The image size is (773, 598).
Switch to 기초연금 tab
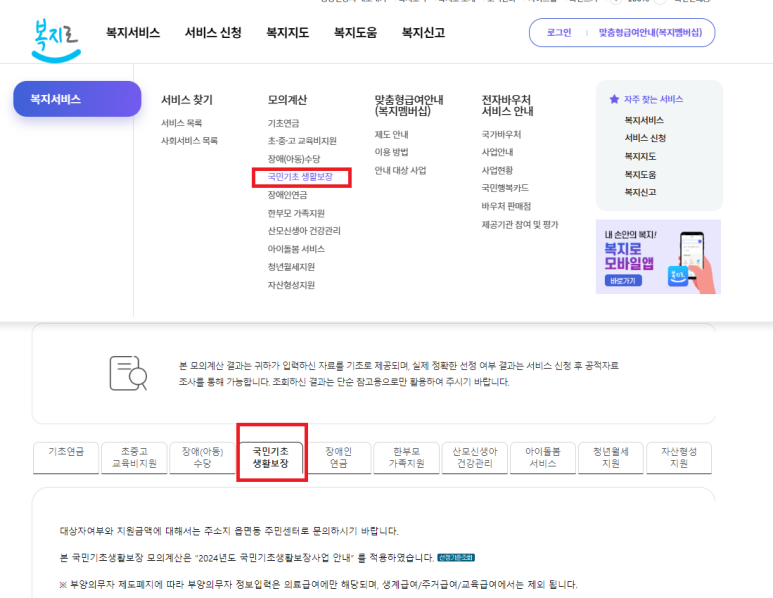click(x=66, y=457)
